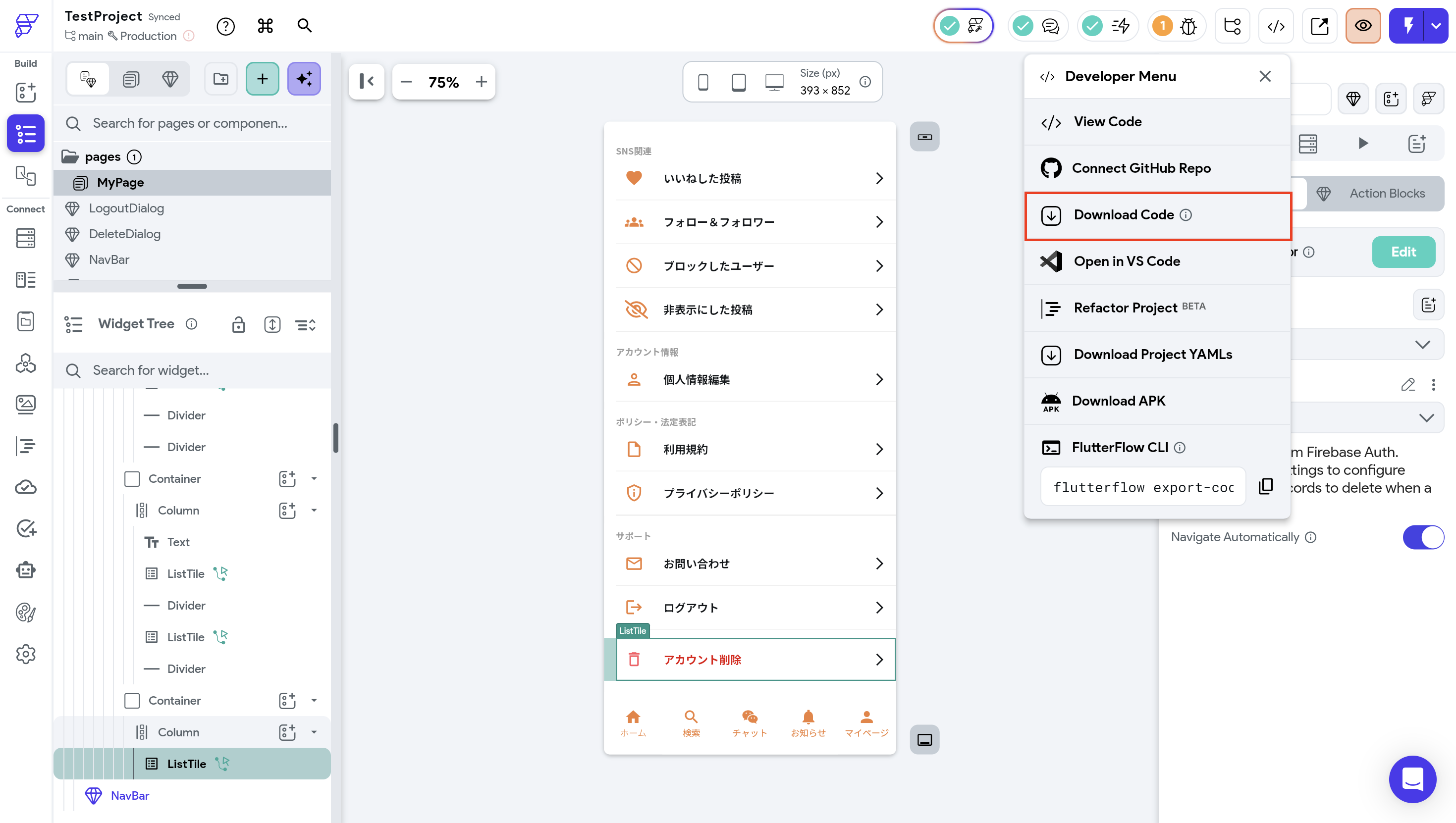This screenshot has width=1456, height=823.
Task: Toggle Navigate Automatically switch
Action: [x=1423, y=537]
